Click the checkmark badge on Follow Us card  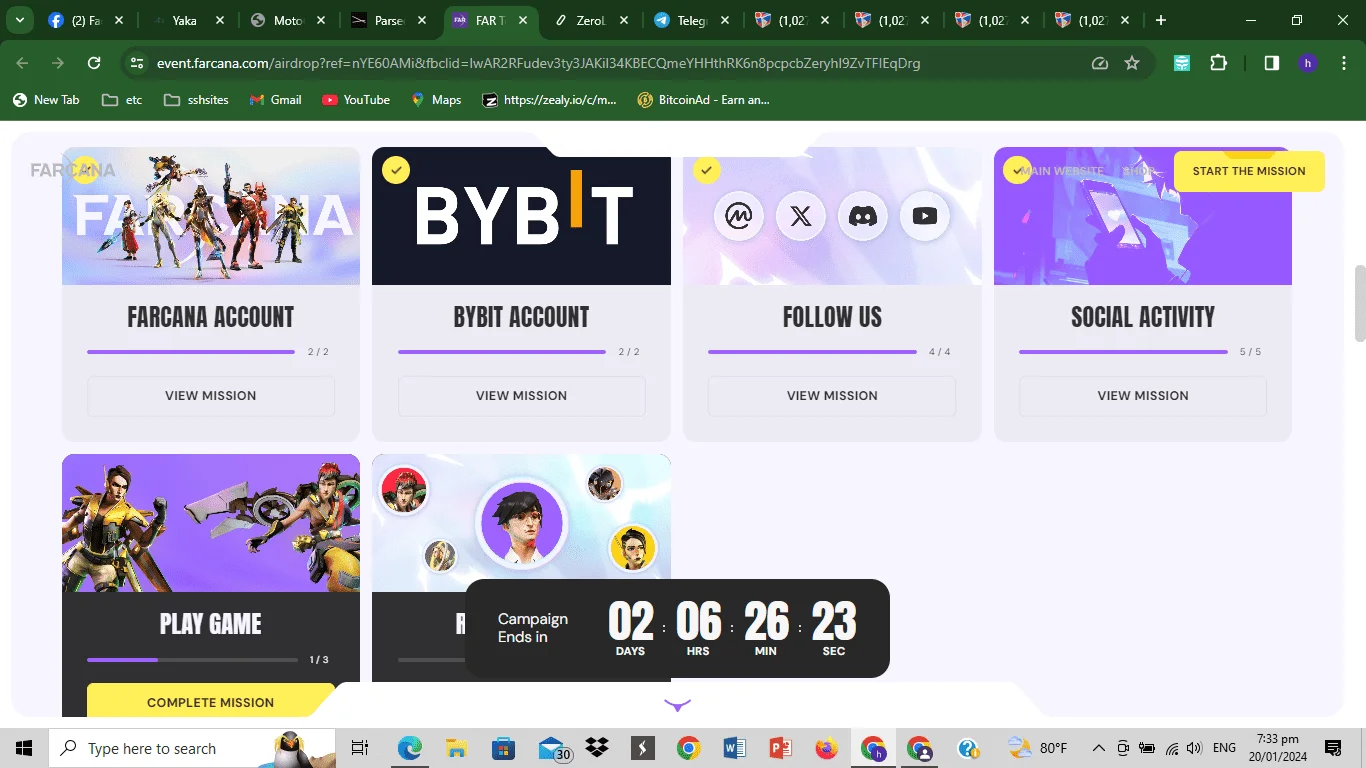tap(707, 170)
